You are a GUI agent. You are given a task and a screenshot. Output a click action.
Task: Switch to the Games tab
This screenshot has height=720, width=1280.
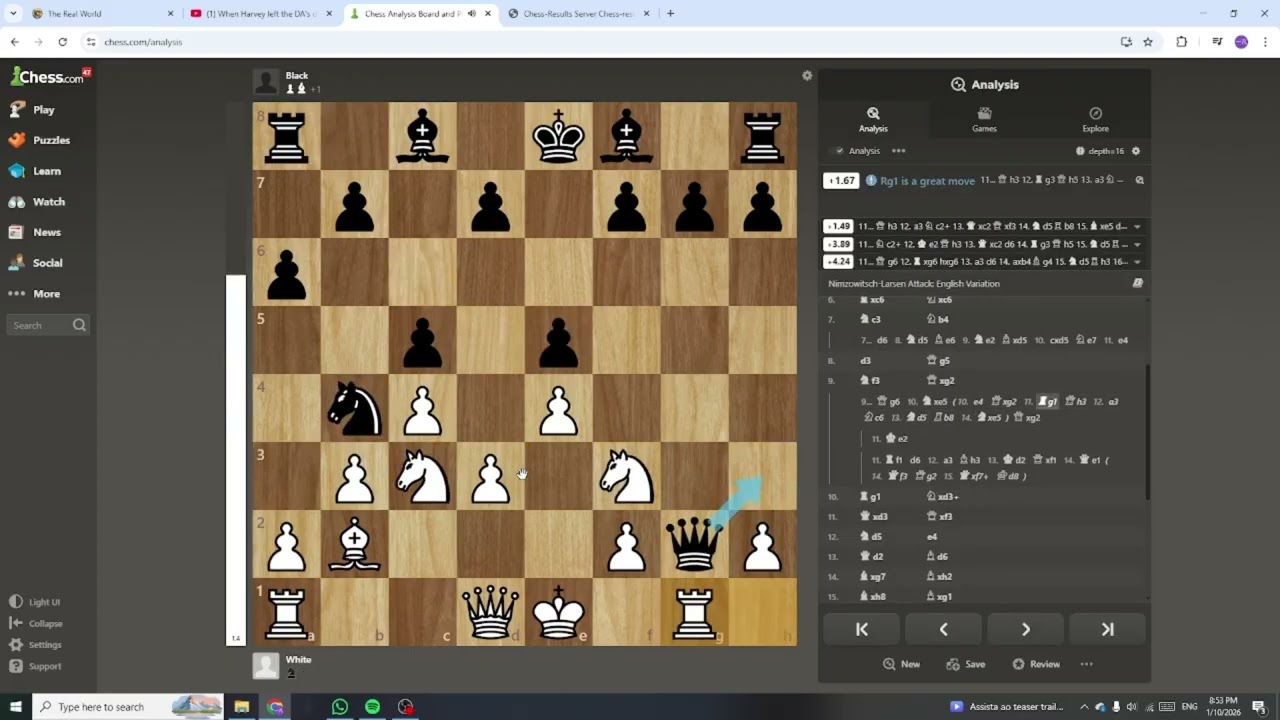pyautogui.click(x=984, y=120)
